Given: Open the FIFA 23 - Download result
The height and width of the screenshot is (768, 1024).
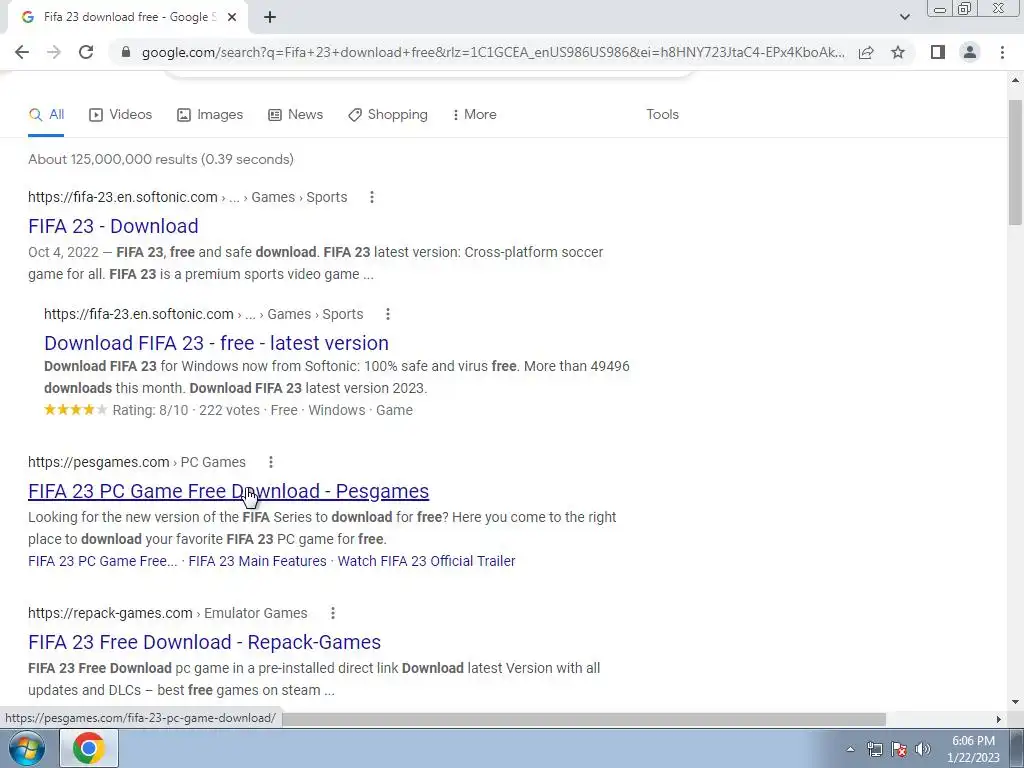Looking at the screenshot, I should point(113,226).
